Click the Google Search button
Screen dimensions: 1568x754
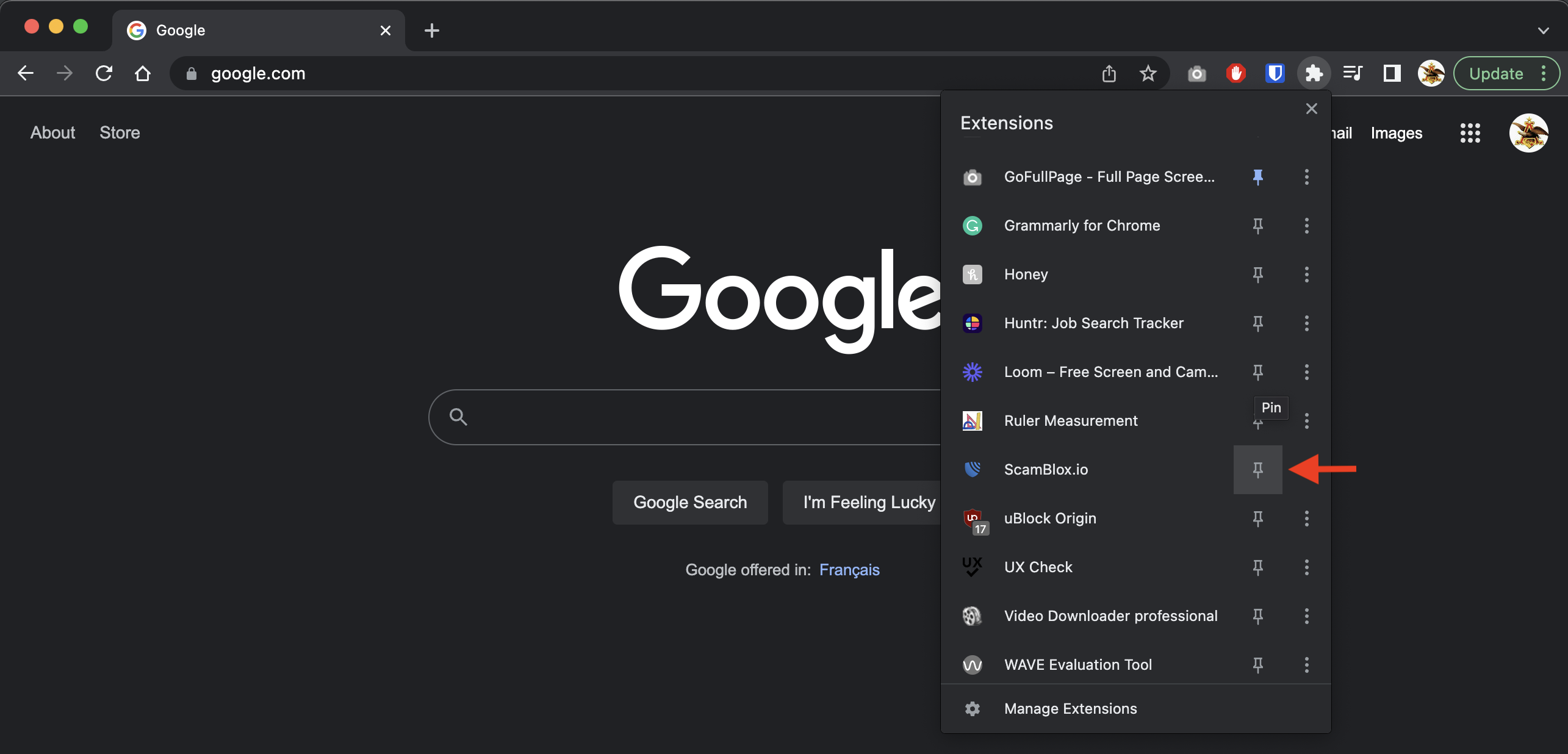[x=690, y=503]
